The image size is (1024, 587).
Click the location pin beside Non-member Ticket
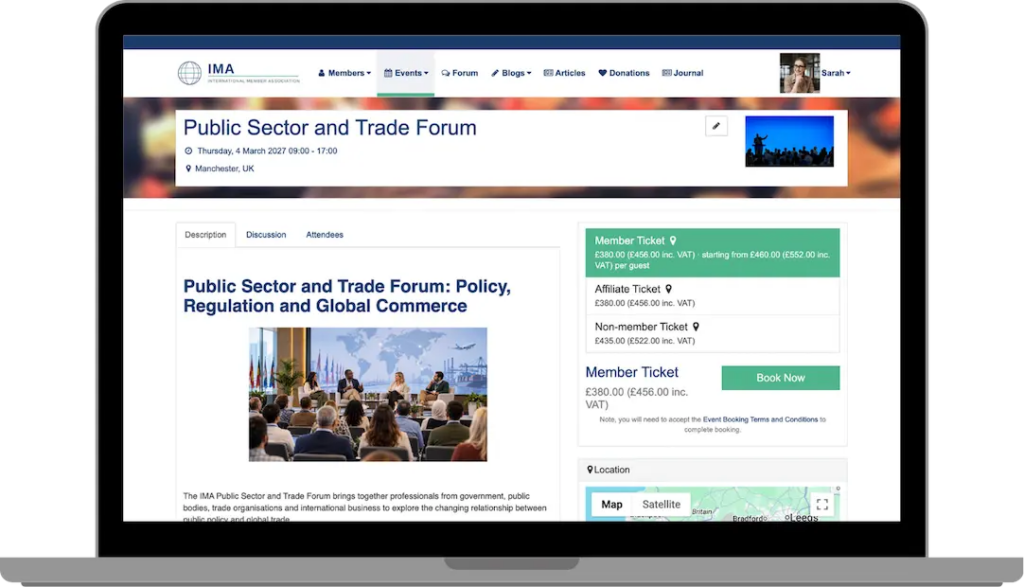[696, 327]
